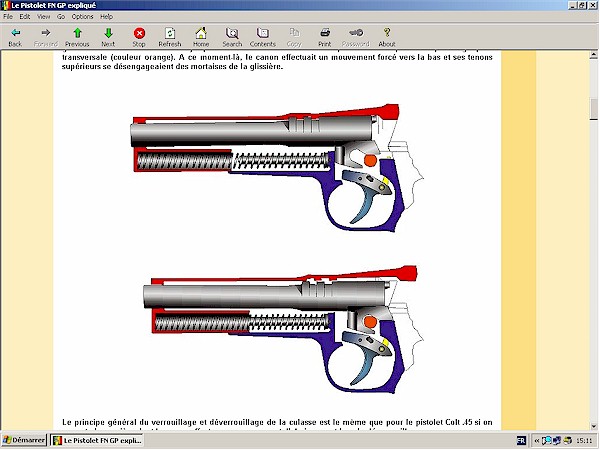Open the Help menu
This screenshot has width=600, height=450.
click(106, 17)
